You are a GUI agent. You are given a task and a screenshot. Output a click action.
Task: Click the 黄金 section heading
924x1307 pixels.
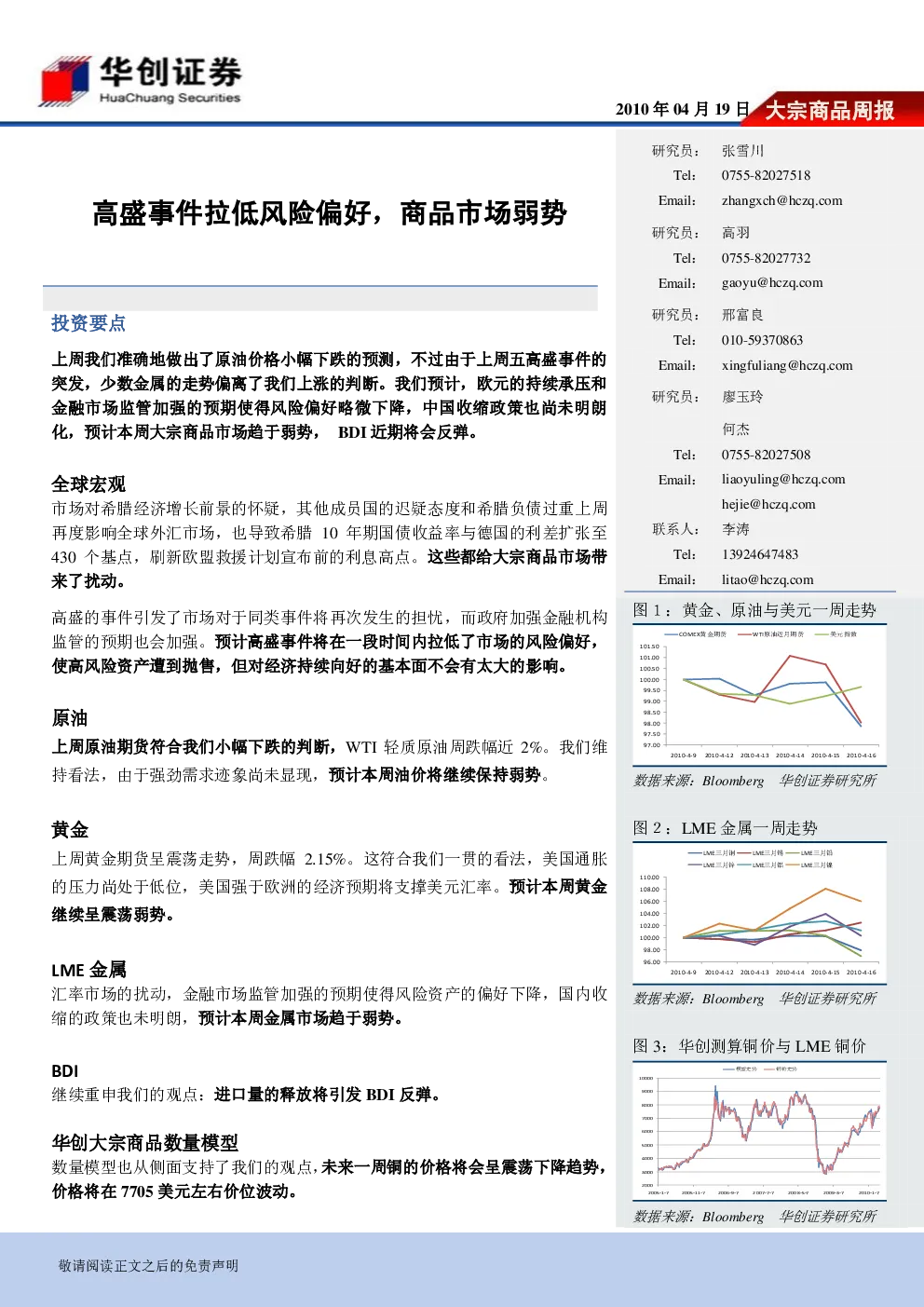click(70, 830)
